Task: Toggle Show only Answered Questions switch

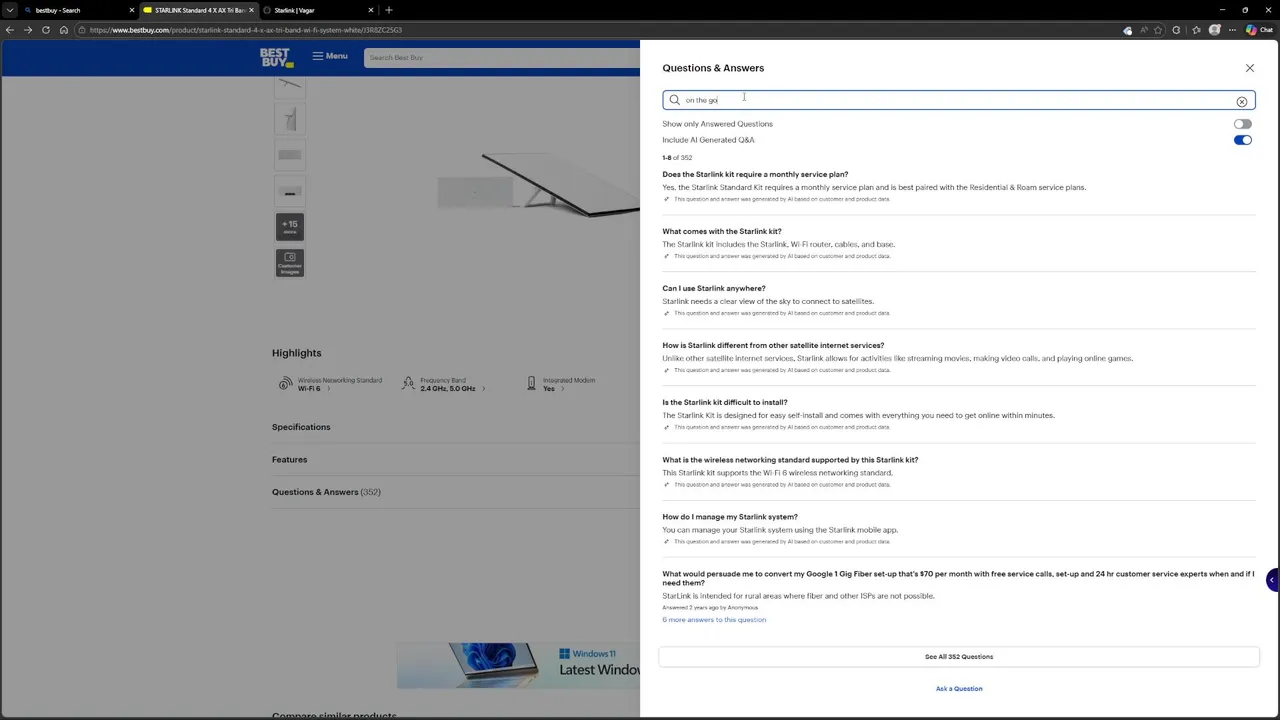Action: tap(1242, 124)
